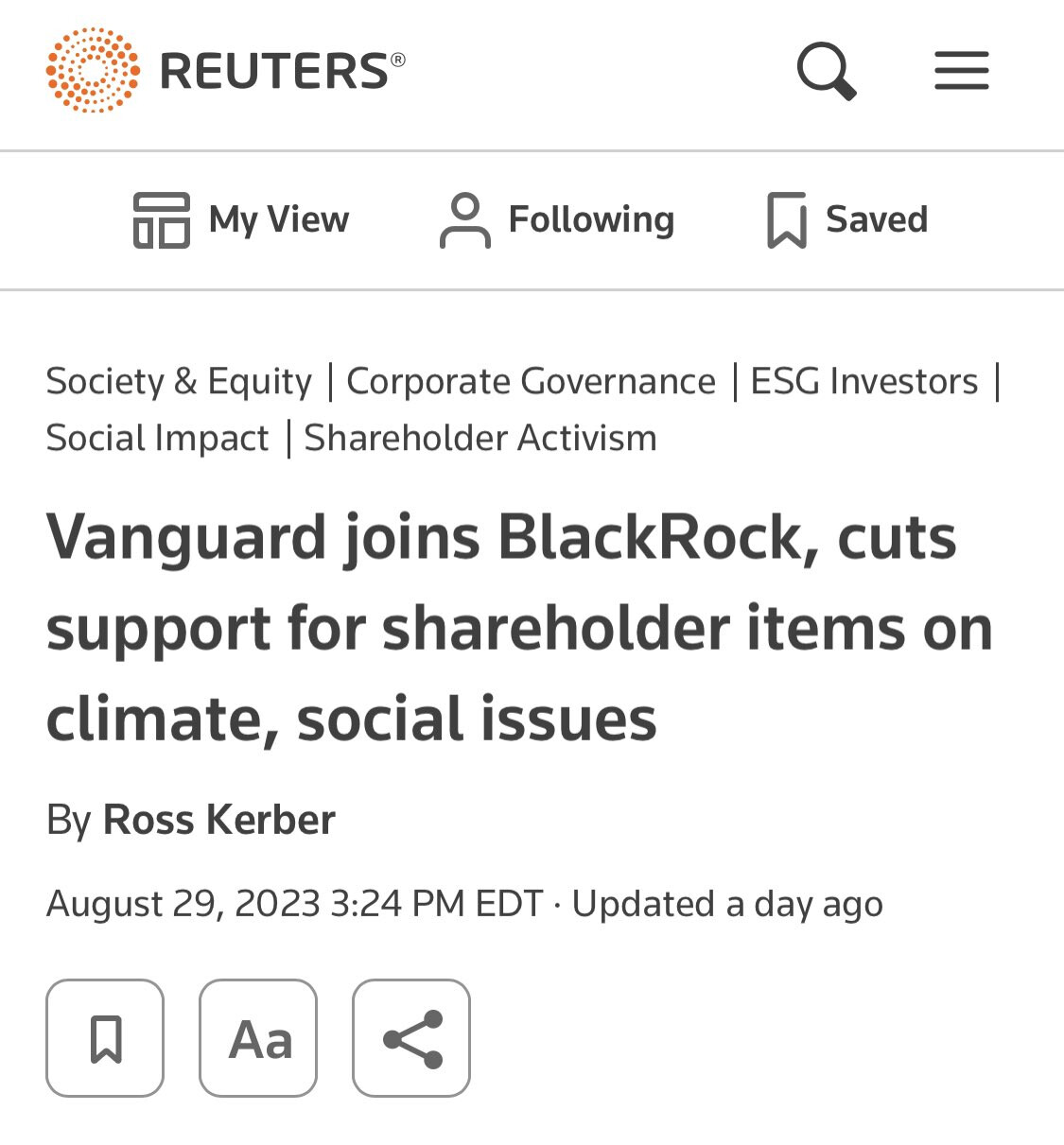Switch to the Following tab
The width and height of the screenshot is (1064, 1145).
pyautogui.click(x=591, y=219)
